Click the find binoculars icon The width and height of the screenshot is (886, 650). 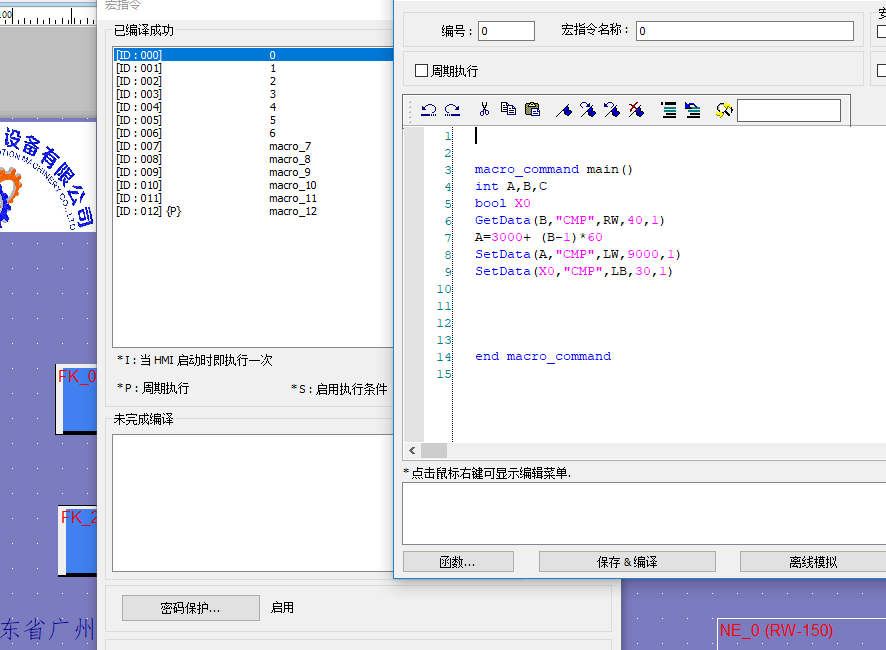click(724, 110)
